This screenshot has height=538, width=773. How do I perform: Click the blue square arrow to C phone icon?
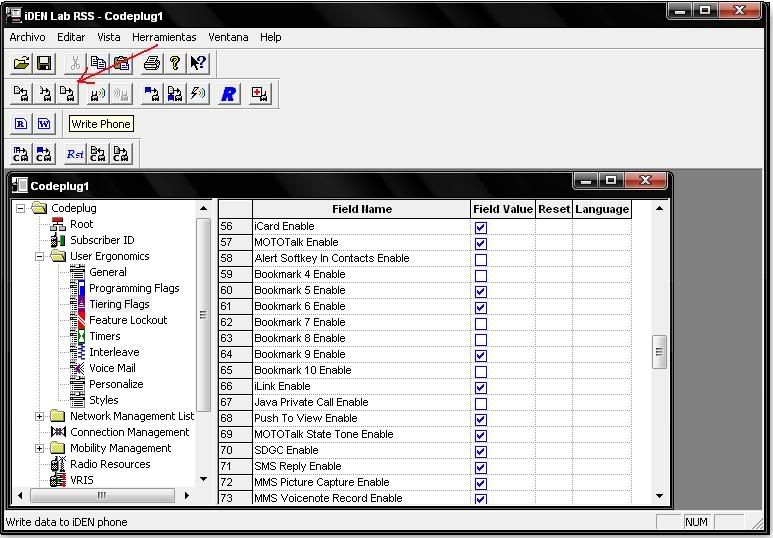(x=44, y=154)
